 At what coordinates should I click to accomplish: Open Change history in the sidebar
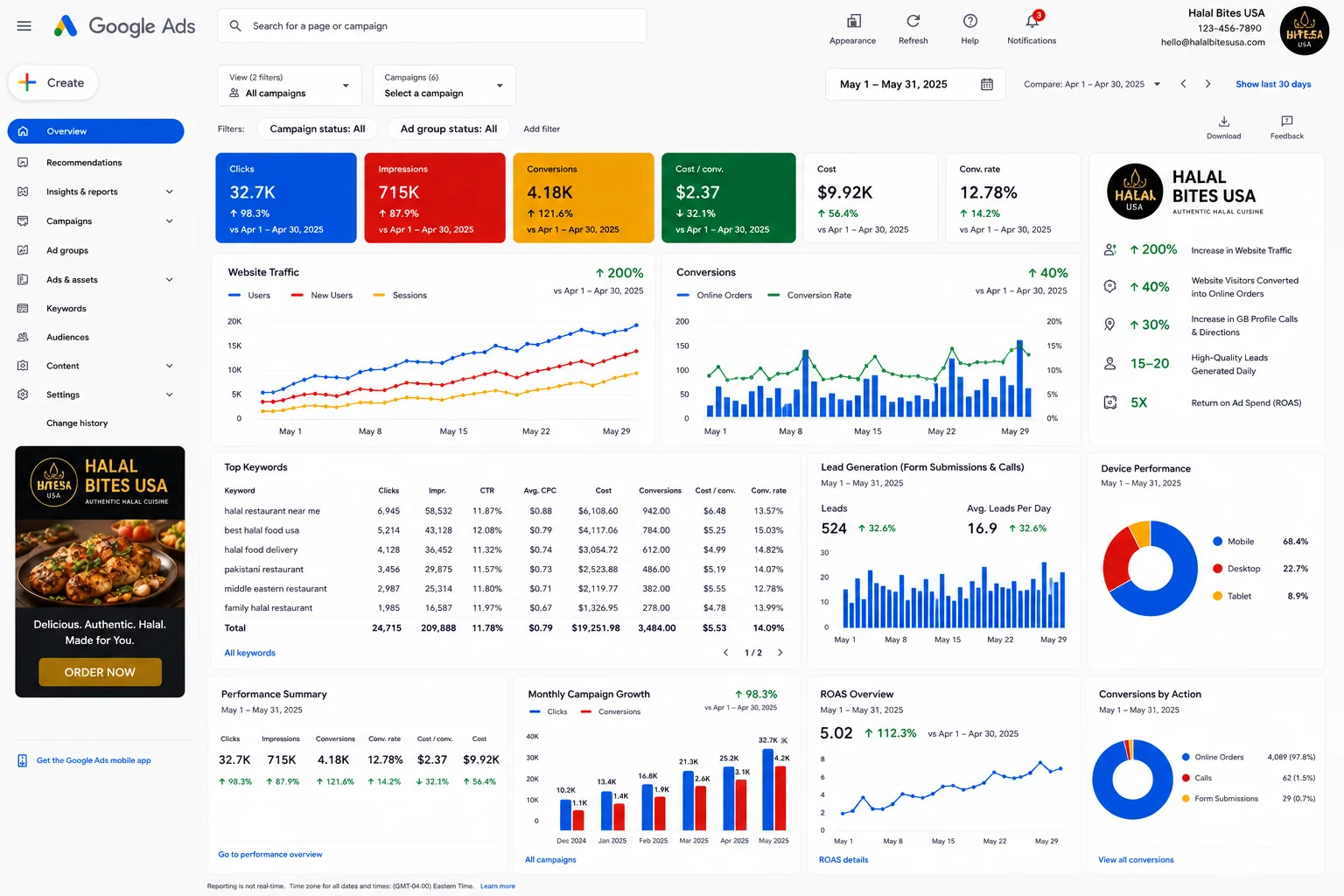pos(77,423)
